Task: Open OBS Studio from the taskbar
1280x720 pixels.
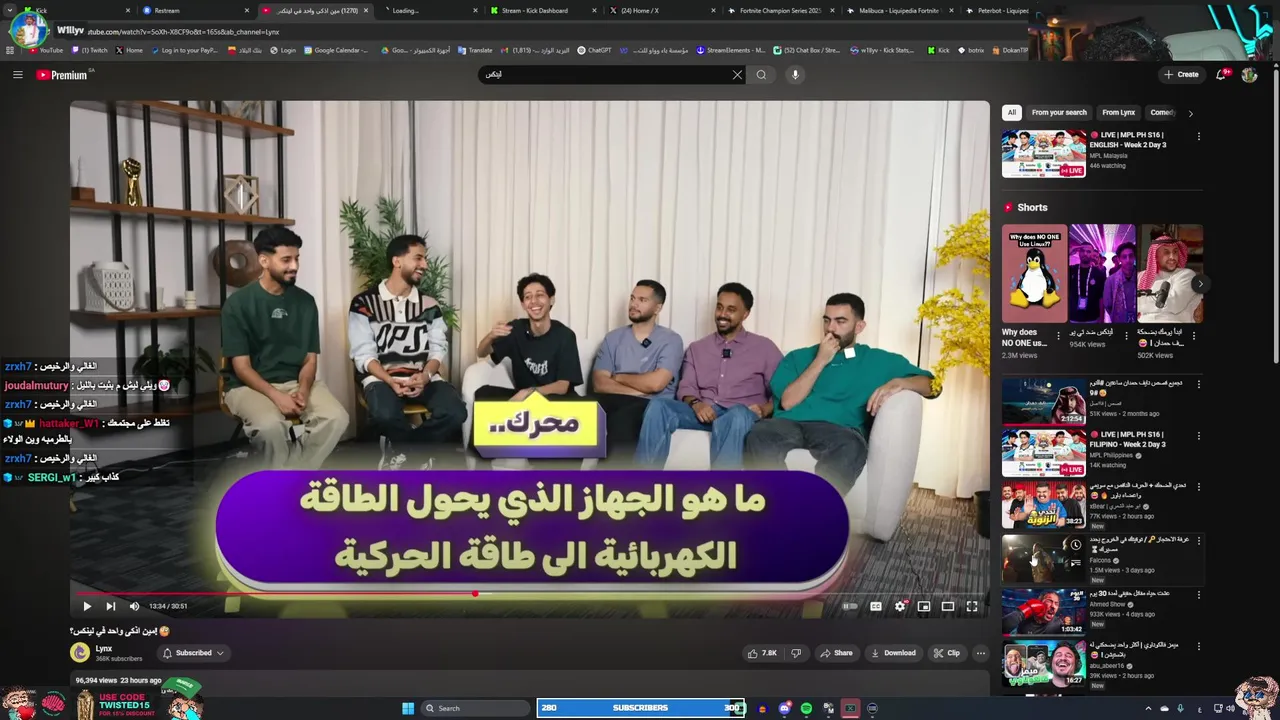Action: coord(872,708)
